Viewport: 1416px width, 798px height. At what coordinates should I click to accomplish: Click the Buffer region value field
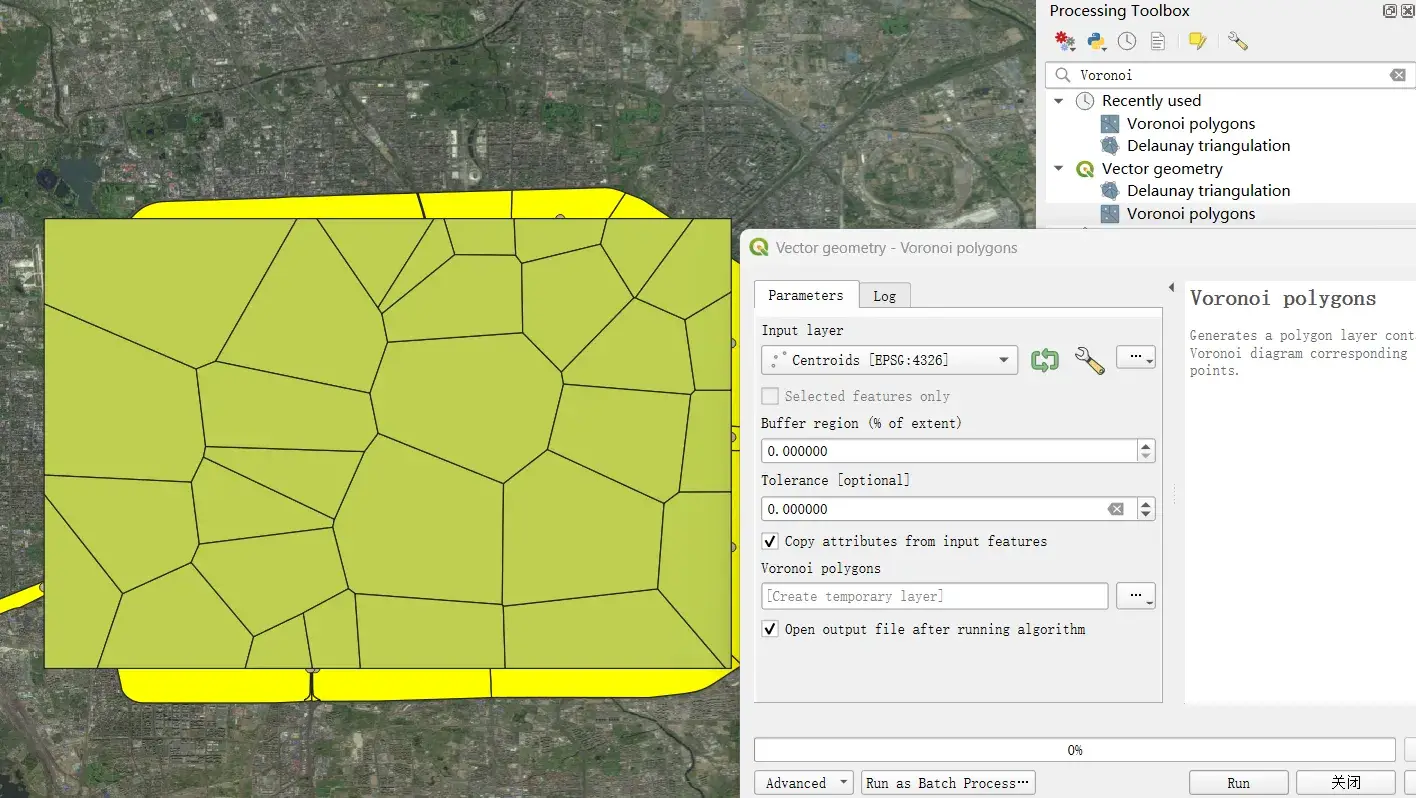949,451
